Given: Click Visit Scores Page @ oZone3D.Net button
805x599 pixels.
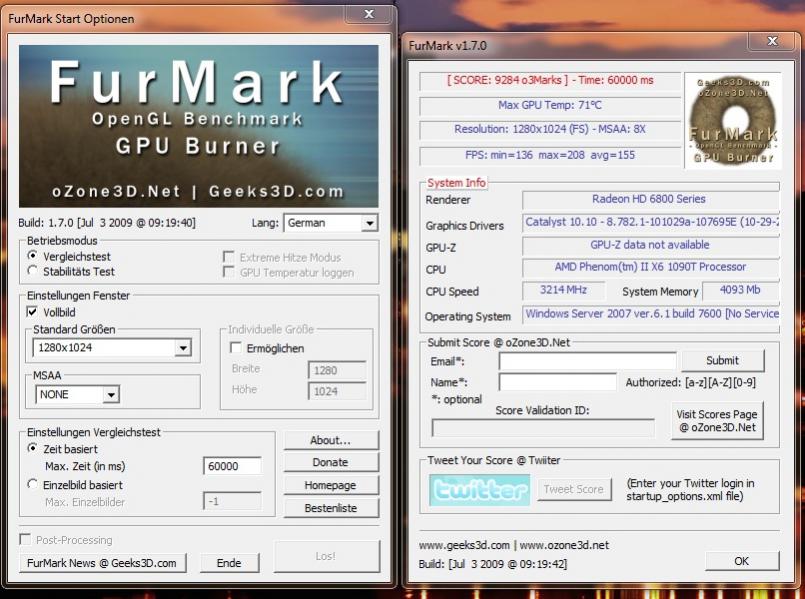Looking at the screenshot, I should pos(717,420).
